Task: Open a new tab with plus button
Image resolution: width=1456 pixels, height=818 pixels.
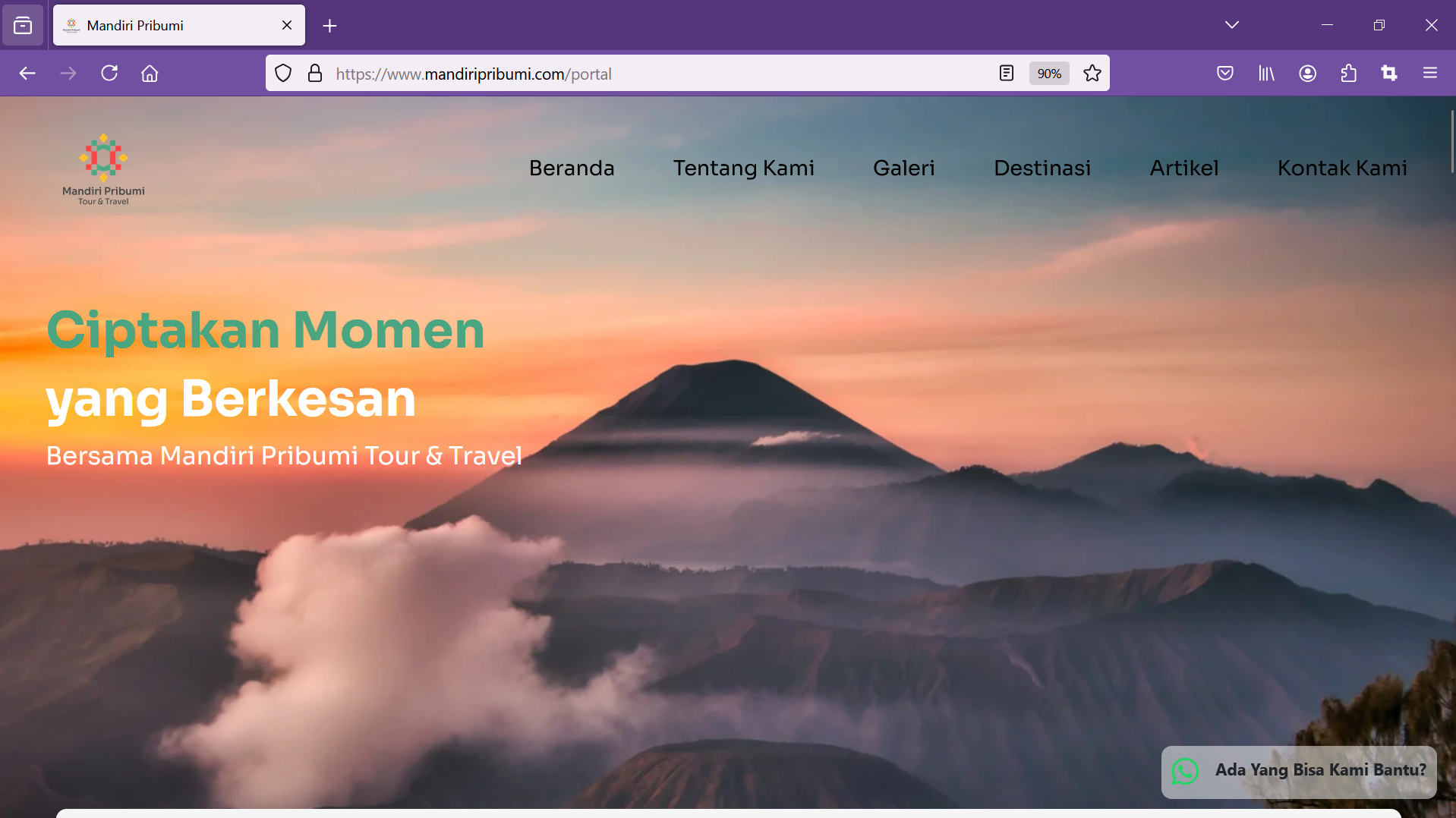Action: click(329, 26)
